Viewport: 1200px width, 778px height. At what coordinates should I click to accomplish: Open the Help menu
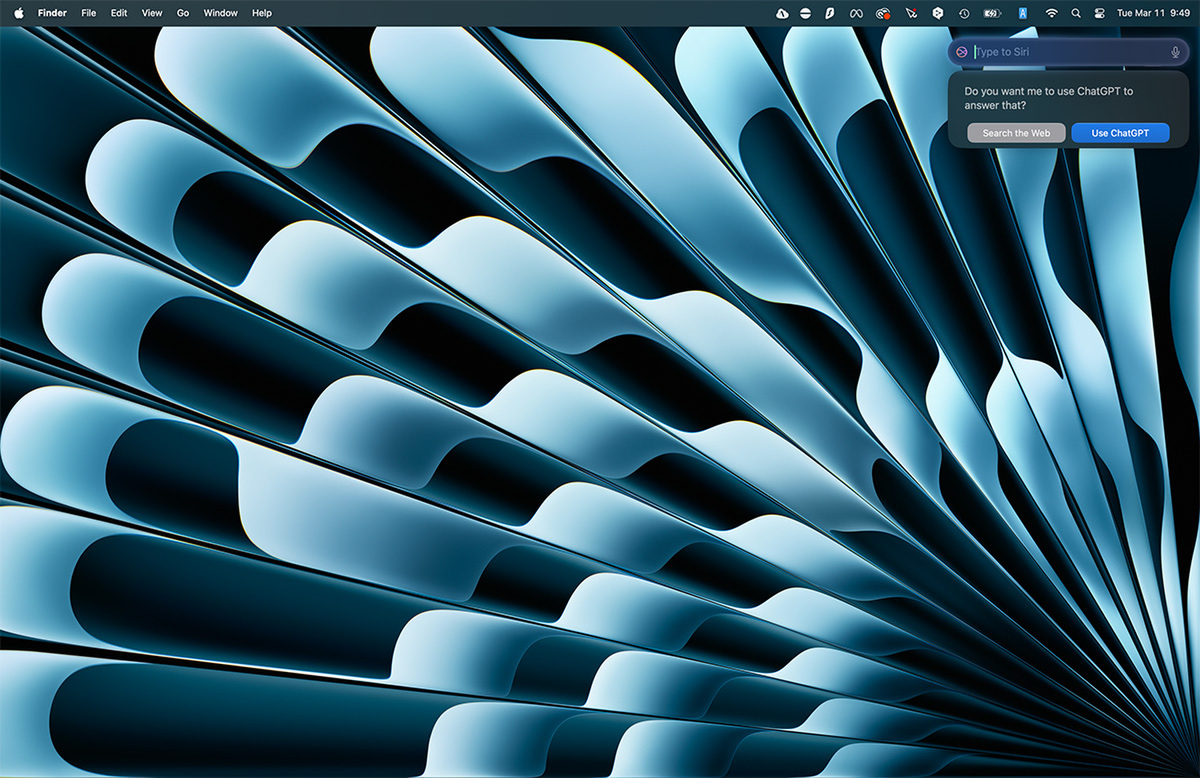click(261, 13)
